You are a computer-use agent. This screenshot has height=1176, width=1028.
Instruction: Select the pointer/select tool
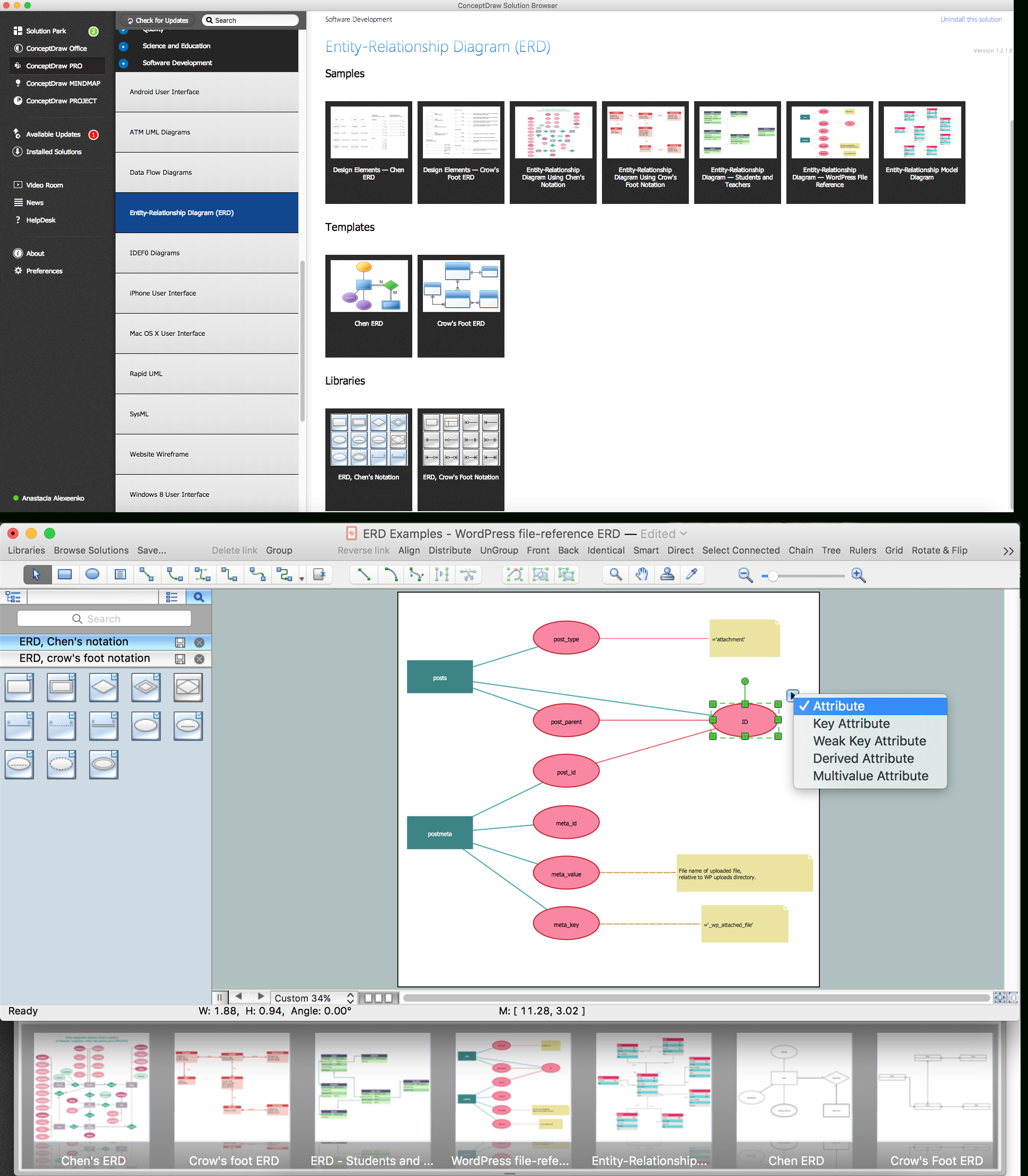click(35, 573)
